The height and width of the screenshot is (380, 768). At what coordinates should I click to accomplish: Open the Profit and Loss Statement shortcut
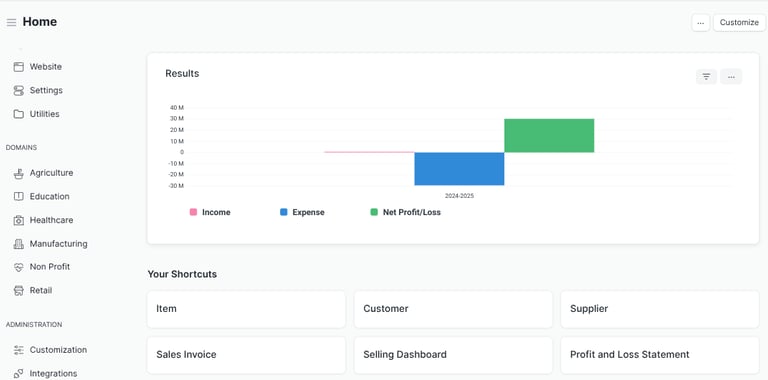[x=660, y=355]
